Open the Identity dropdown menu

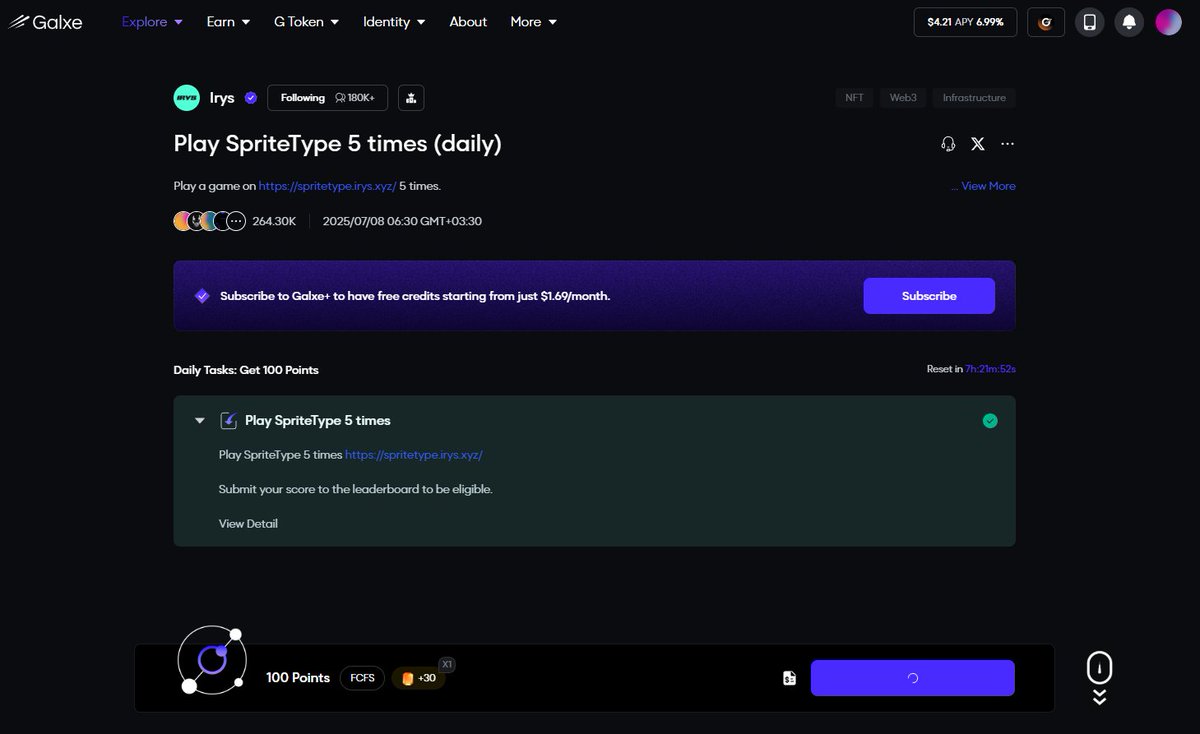[x=394, y=21]
